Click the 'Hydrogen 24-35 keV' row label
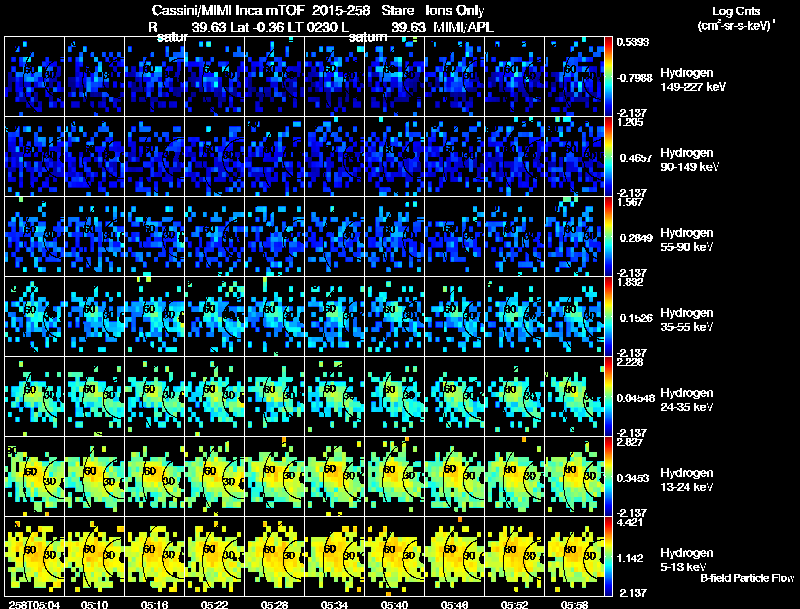Image resolution: width=800 pixels, height=609 pixels. point(687,400)
